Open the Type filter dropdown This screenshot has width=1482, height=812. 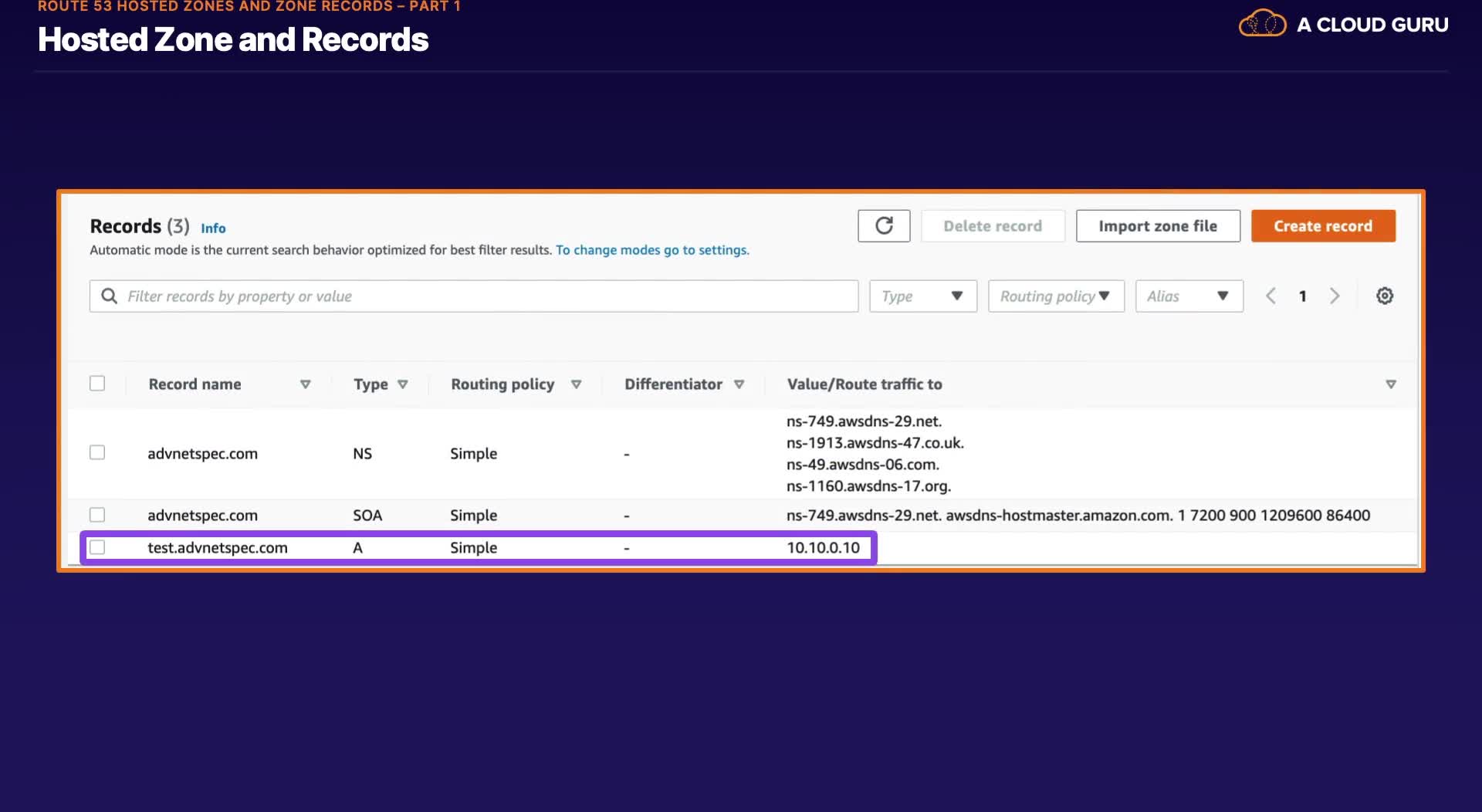(923, 296)
